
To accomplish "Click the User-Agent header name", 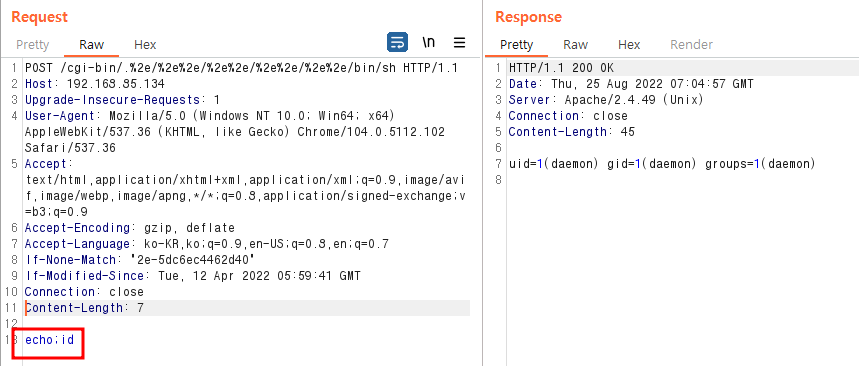I will pyautogui.click(x=60, y=116).
